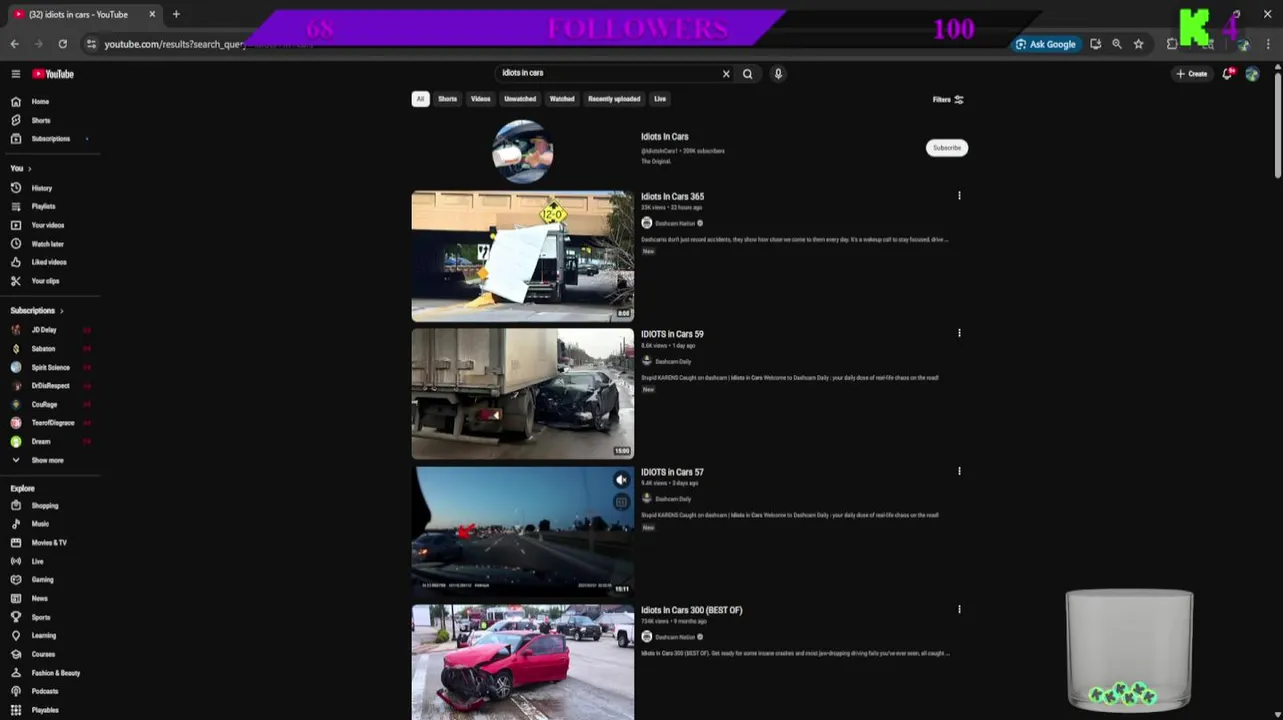1283x720 pixels.
Task: Open the Idiots In Cars 300 (BEST OF) title
Action: 692,610
